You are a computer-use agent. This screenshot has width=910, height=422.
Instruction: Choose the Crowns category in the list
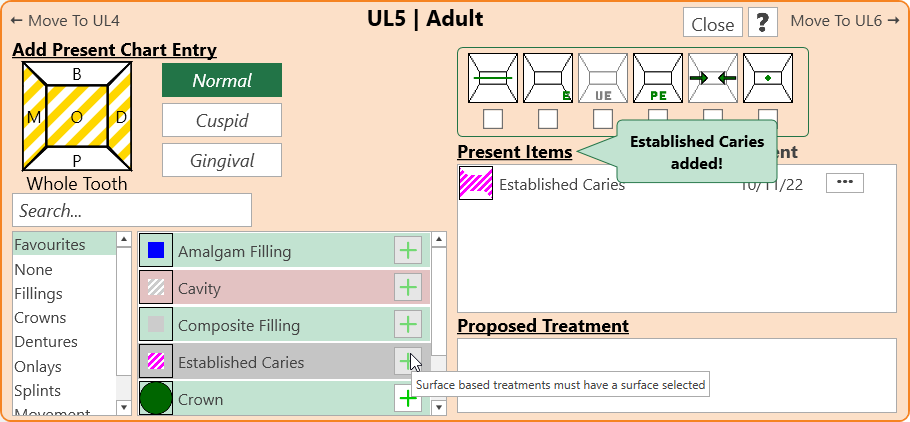click(40, 318)
